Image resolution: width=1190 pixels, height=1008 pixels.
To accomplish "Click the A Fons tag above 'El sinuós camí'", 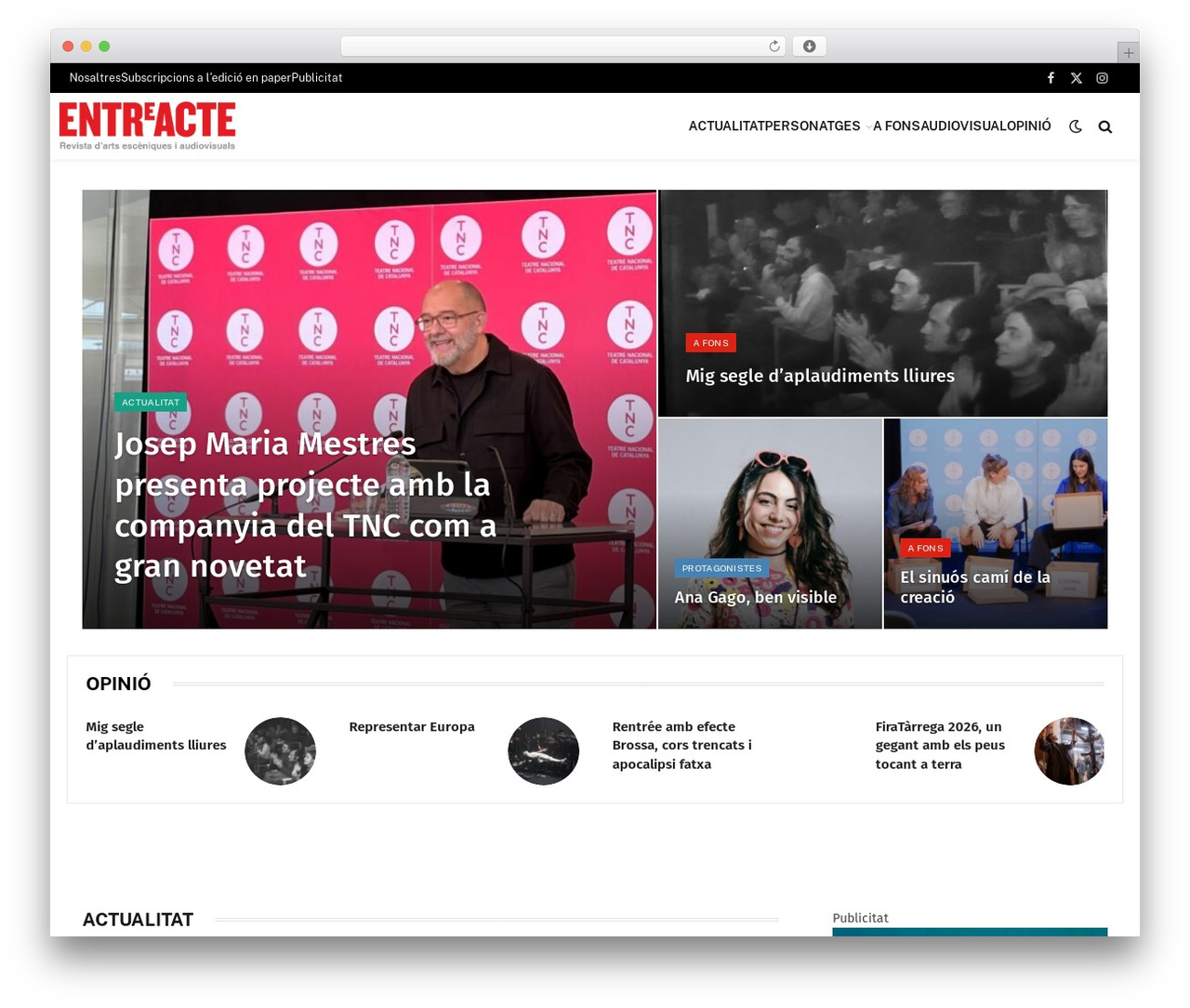I will tap(925, 549).
